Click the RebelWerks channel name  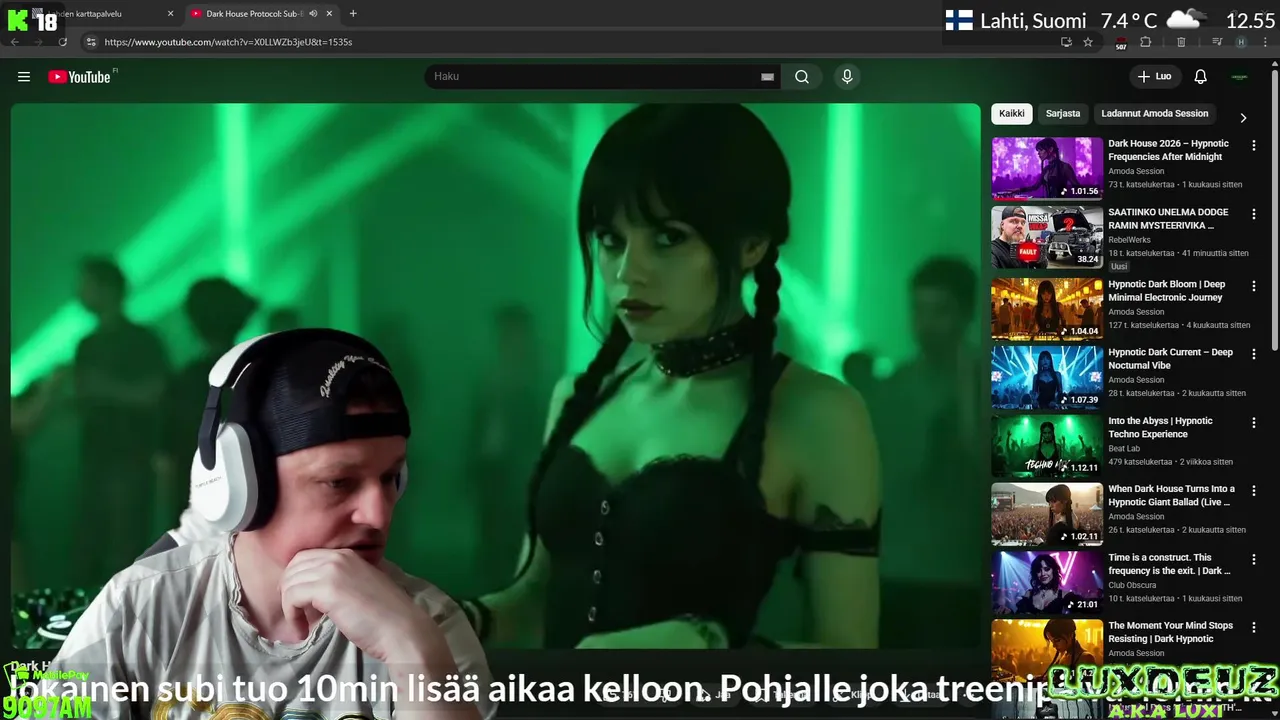point(1129,240)
